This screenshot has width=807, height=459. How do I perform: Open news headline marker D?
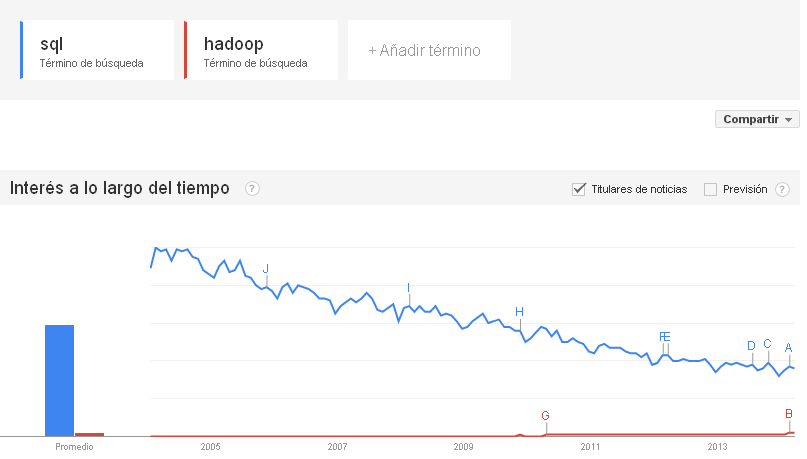751,346
